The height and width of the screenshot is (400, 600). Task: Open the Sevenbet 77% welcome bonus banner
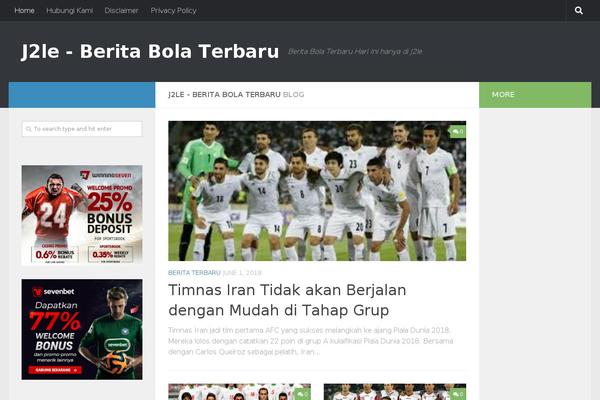[82, 330]
